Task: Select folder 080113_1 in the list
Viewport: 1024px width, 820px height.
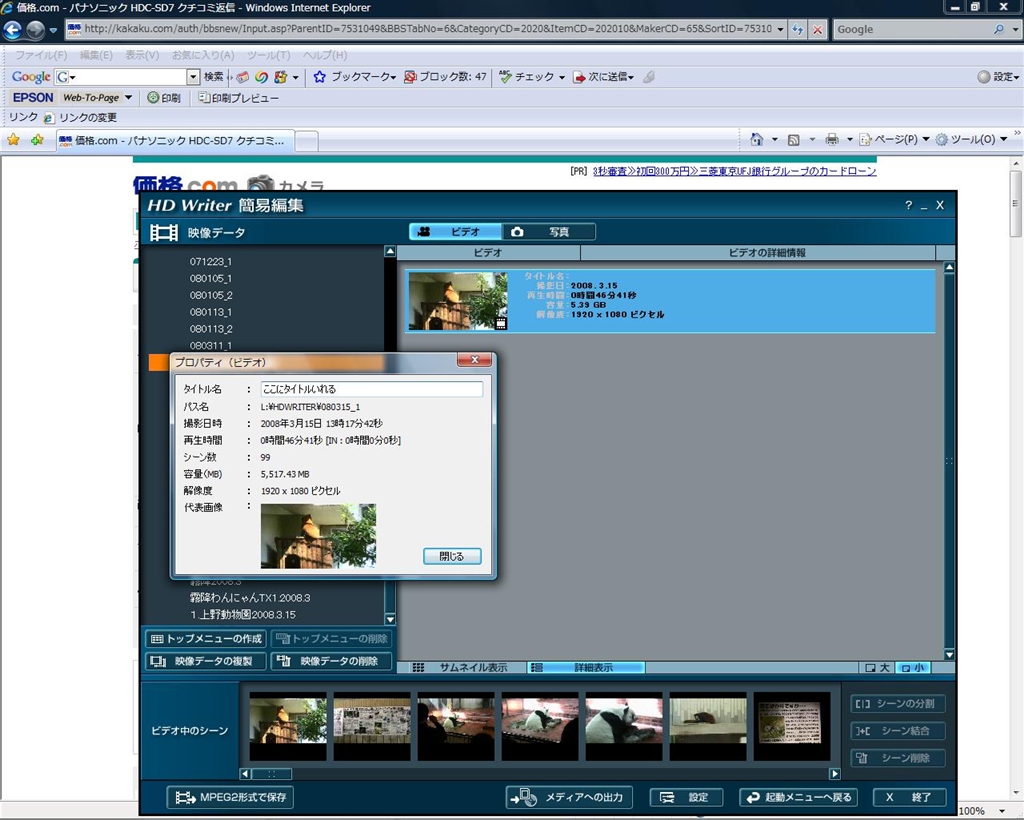Action: pos(210,312)
